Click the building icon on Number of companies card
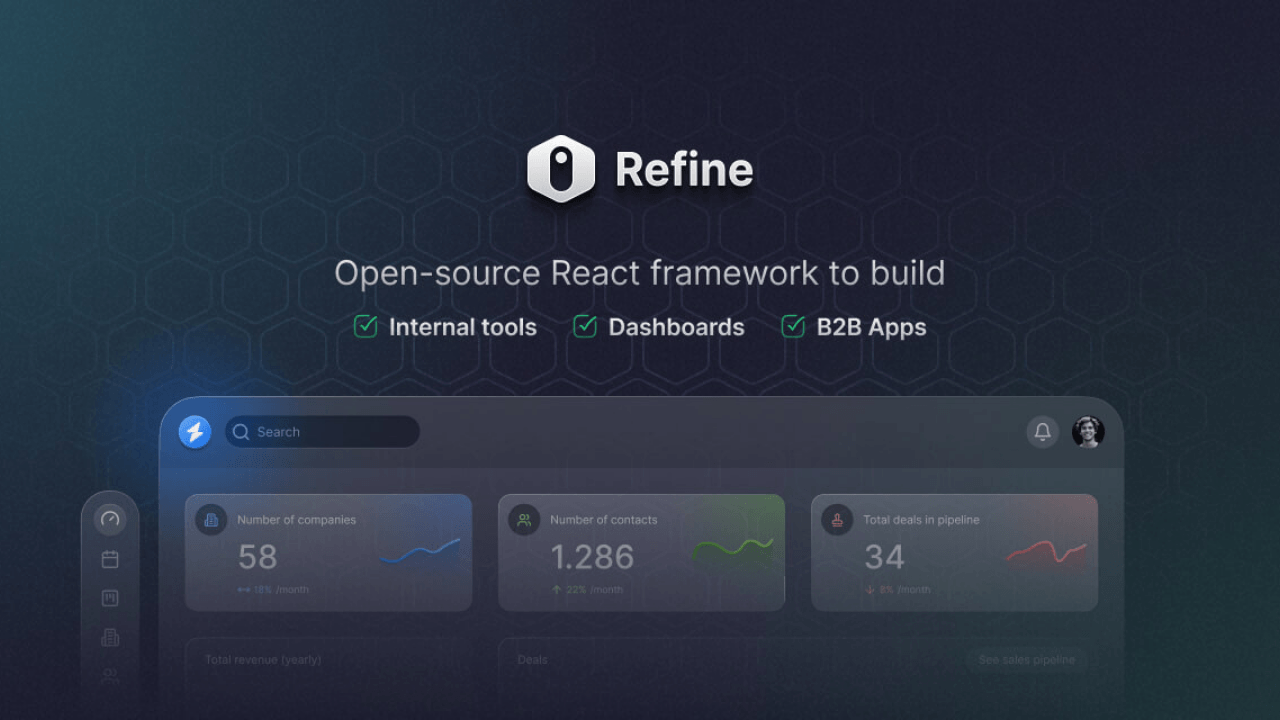The width and height of the screenshot is (1280, 720). [211, 520]
